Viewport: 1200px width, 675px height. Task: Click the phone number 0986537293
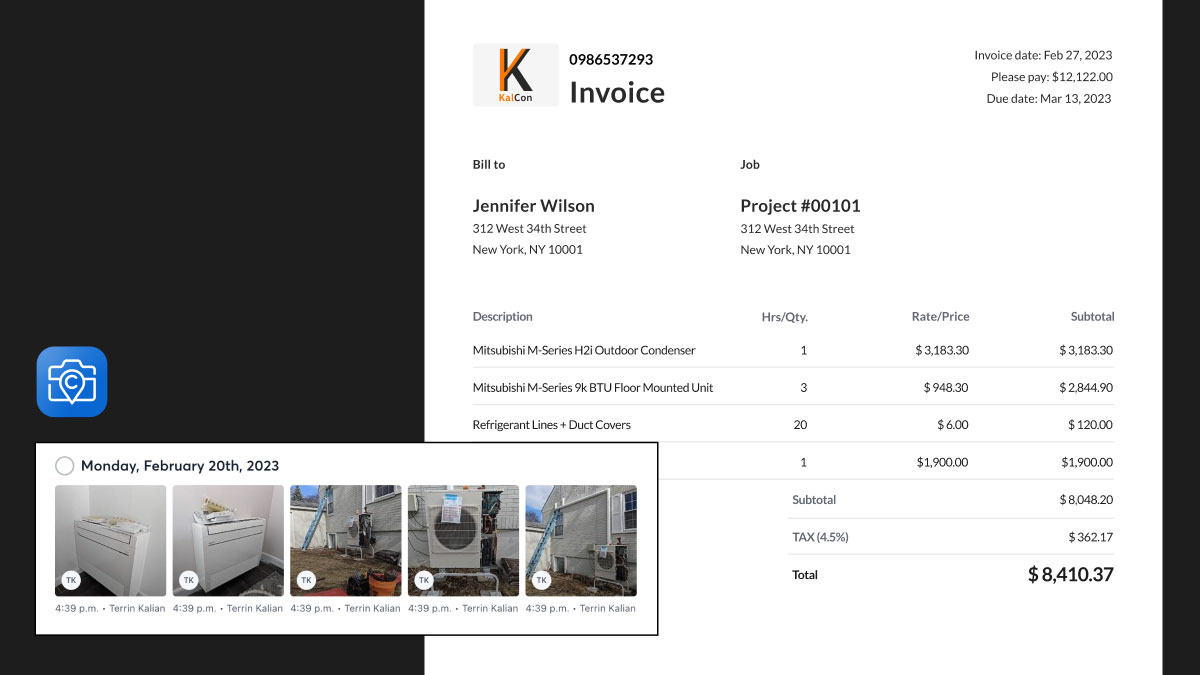611,60
